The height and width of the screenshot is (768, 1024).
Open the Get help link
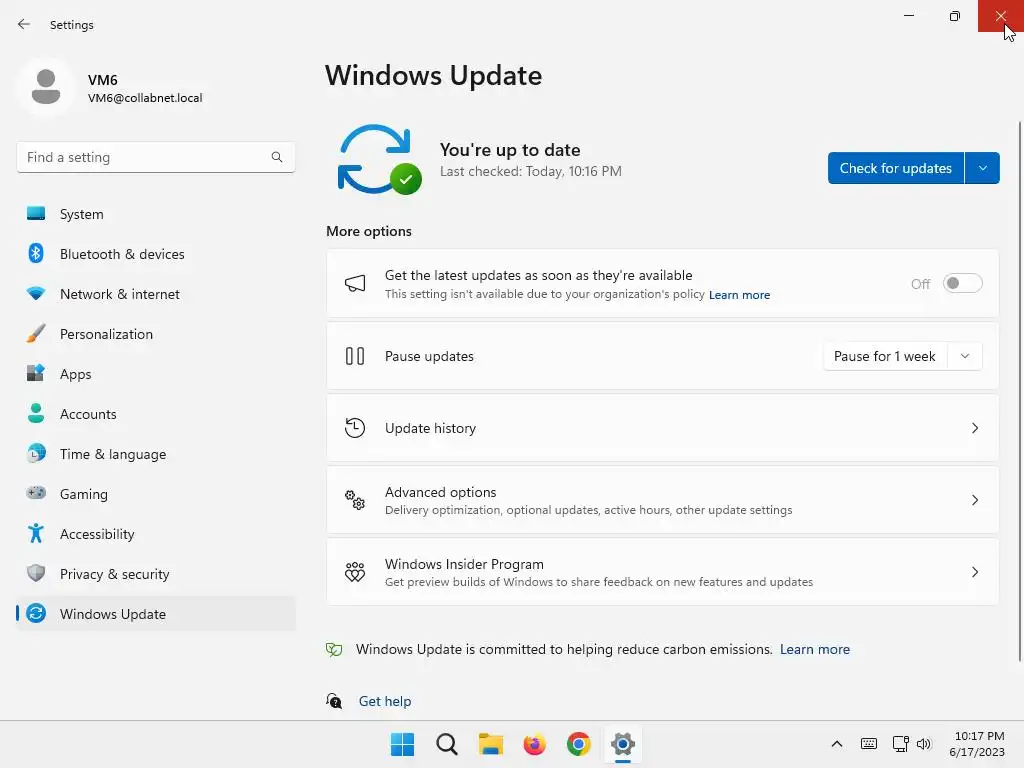coord(385,701)
